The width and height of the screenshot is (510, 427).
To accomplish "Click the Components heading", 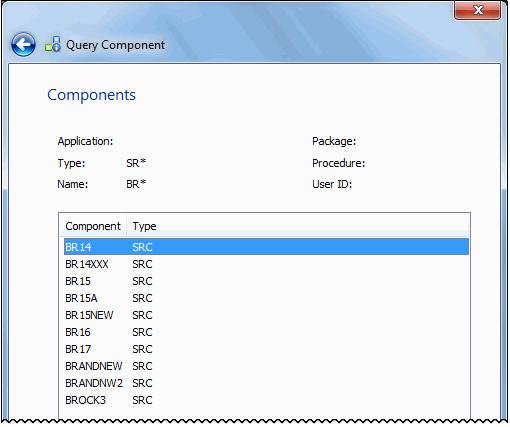I will point(91,95).
